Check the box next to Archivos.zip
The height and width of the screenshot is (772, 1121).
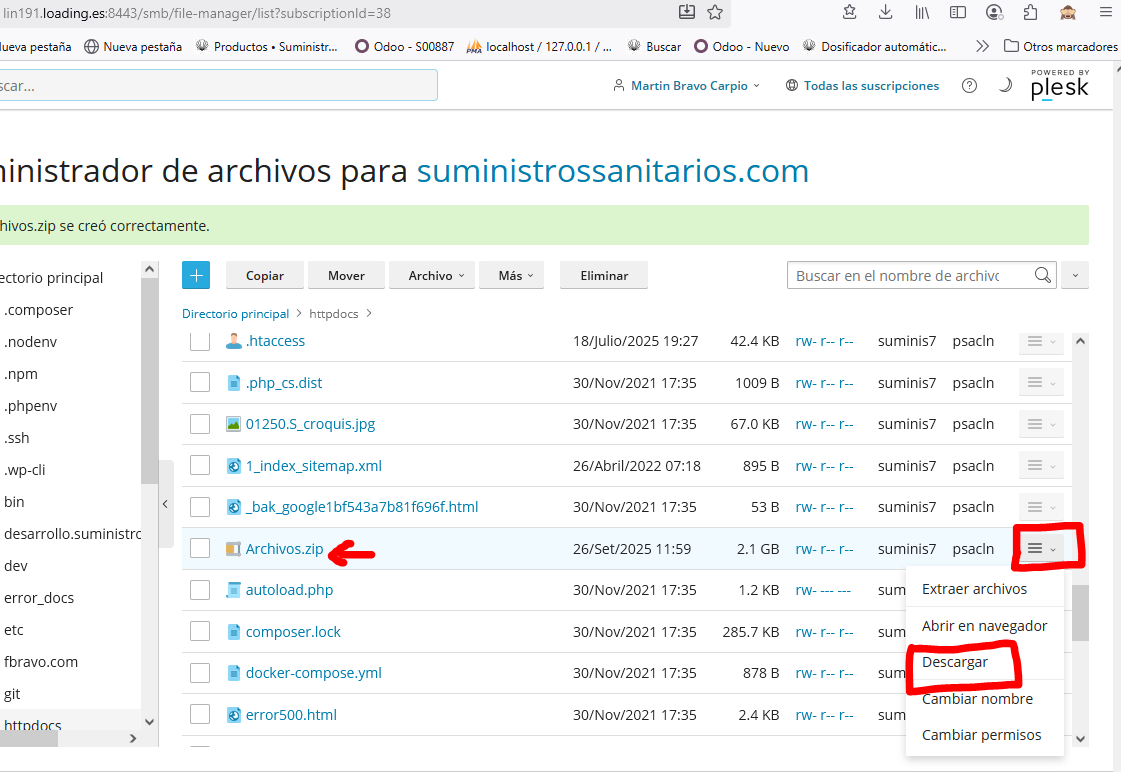200,548
